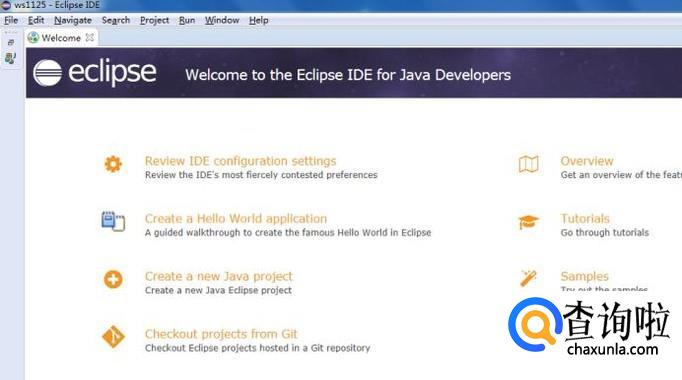Click 'Review the IDE's most fiercely contested preferences' text
The image size is (682, 380).
click(261, 175)
